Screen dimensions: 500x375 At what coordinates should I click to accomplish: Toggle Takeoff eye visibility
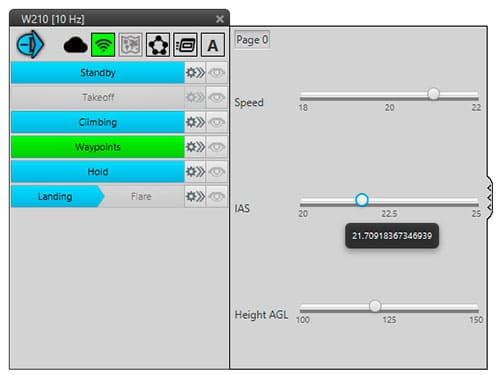217,97
